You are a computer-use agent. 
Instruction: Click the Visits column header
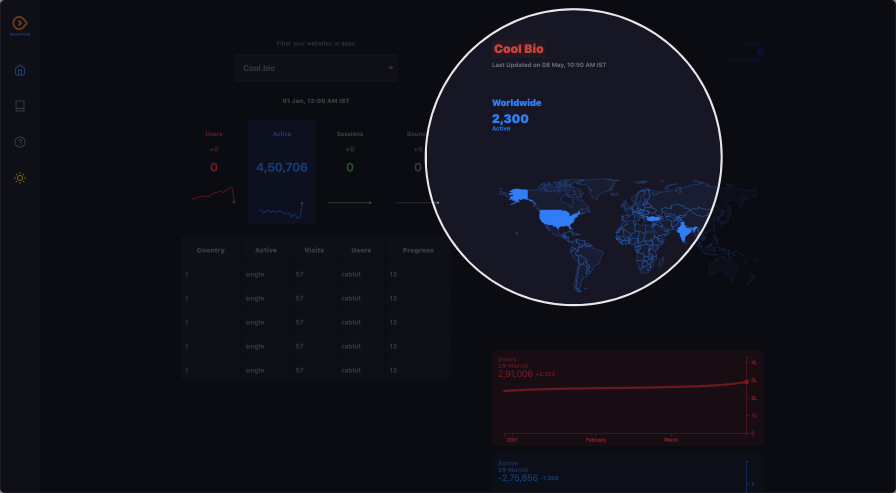313,250
